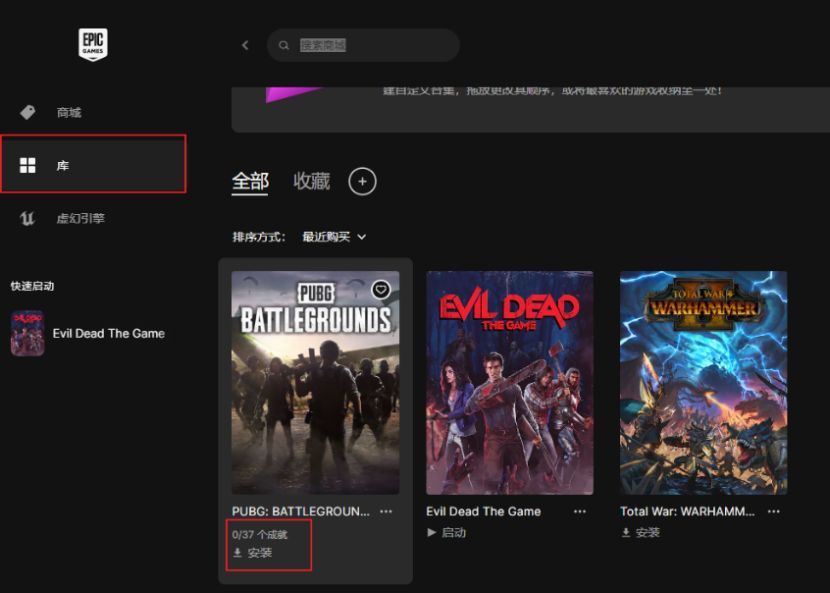Open the PUBG: BATTLEGROUNDS options menu dots
This screenshot has width=830, height=593.
(386, 511)
